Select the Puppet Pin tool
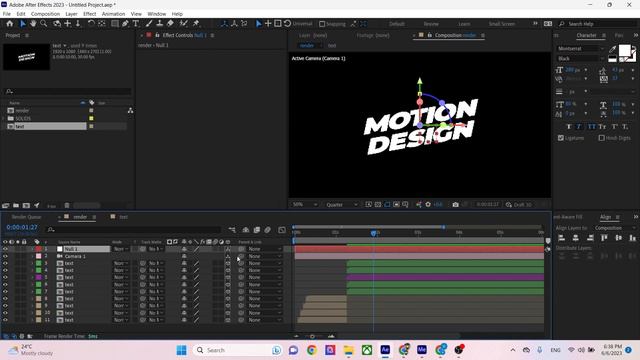The height and width of the screenshot is (360, 640). 196,24
